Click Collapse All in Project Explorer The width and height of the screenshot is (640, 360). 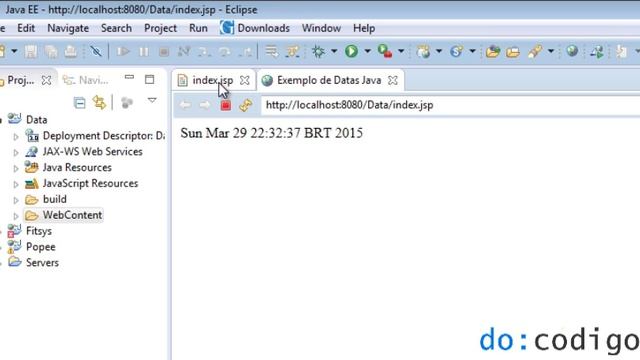click(80, 102)
